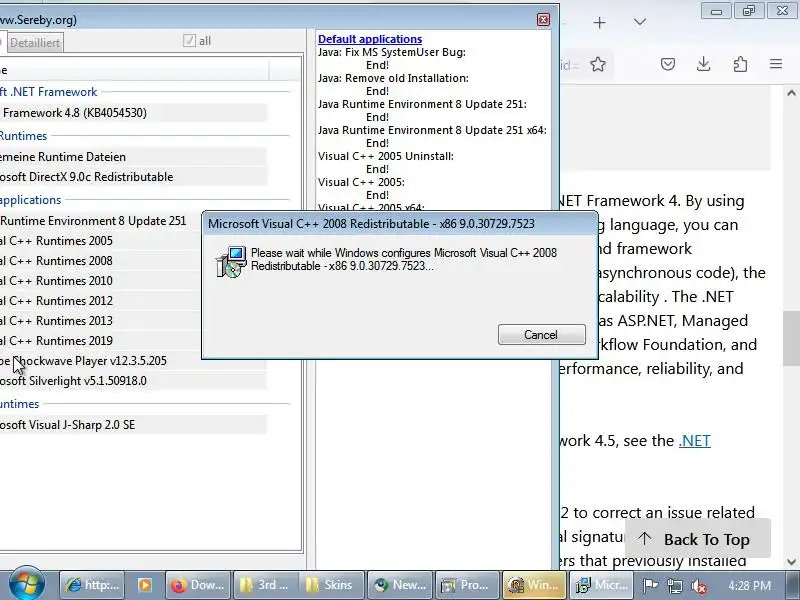The height and width of the screenshot is (600, 800).
Task: Open the Default applications link
Action: tap(370, 39)
